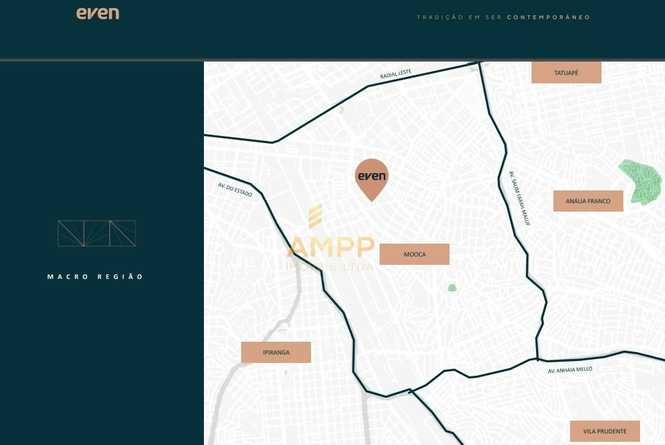Click the Radial Leste street label
This screenshot has width=665, height=445.
coord(396,74)
